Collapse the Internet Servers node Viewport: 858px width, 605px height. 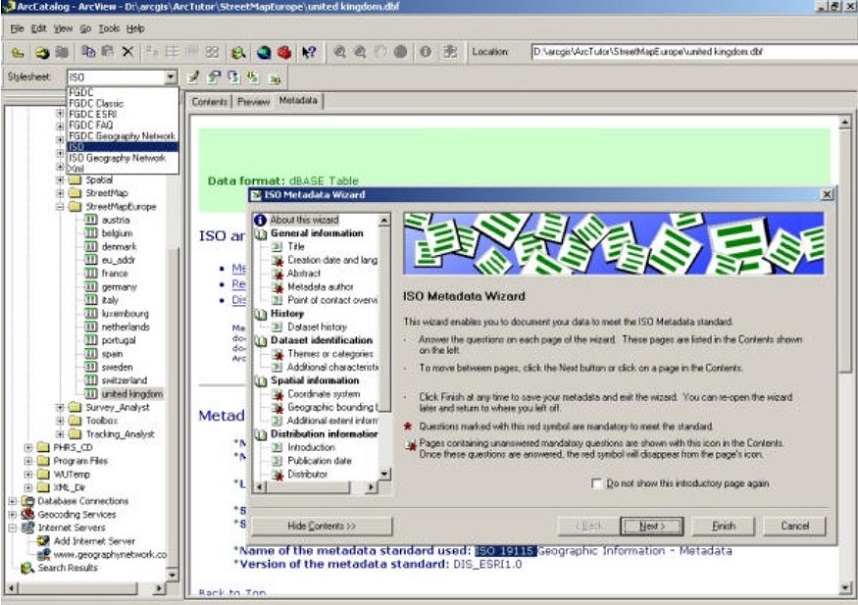12,528
